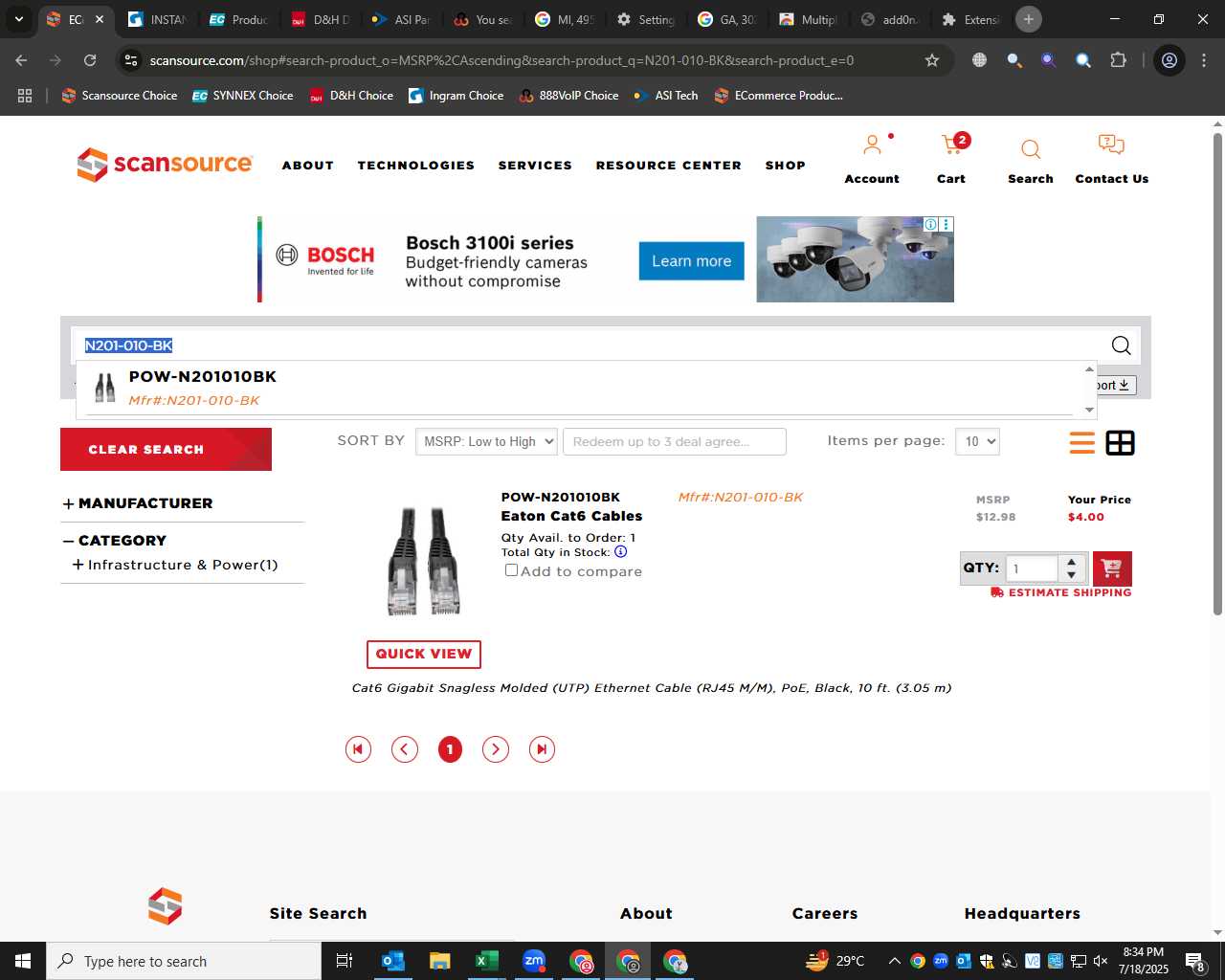Viewport: 1225px width, 980px height.
Task: Open File Explorer from the taskbar
Action: pos(440,961)
